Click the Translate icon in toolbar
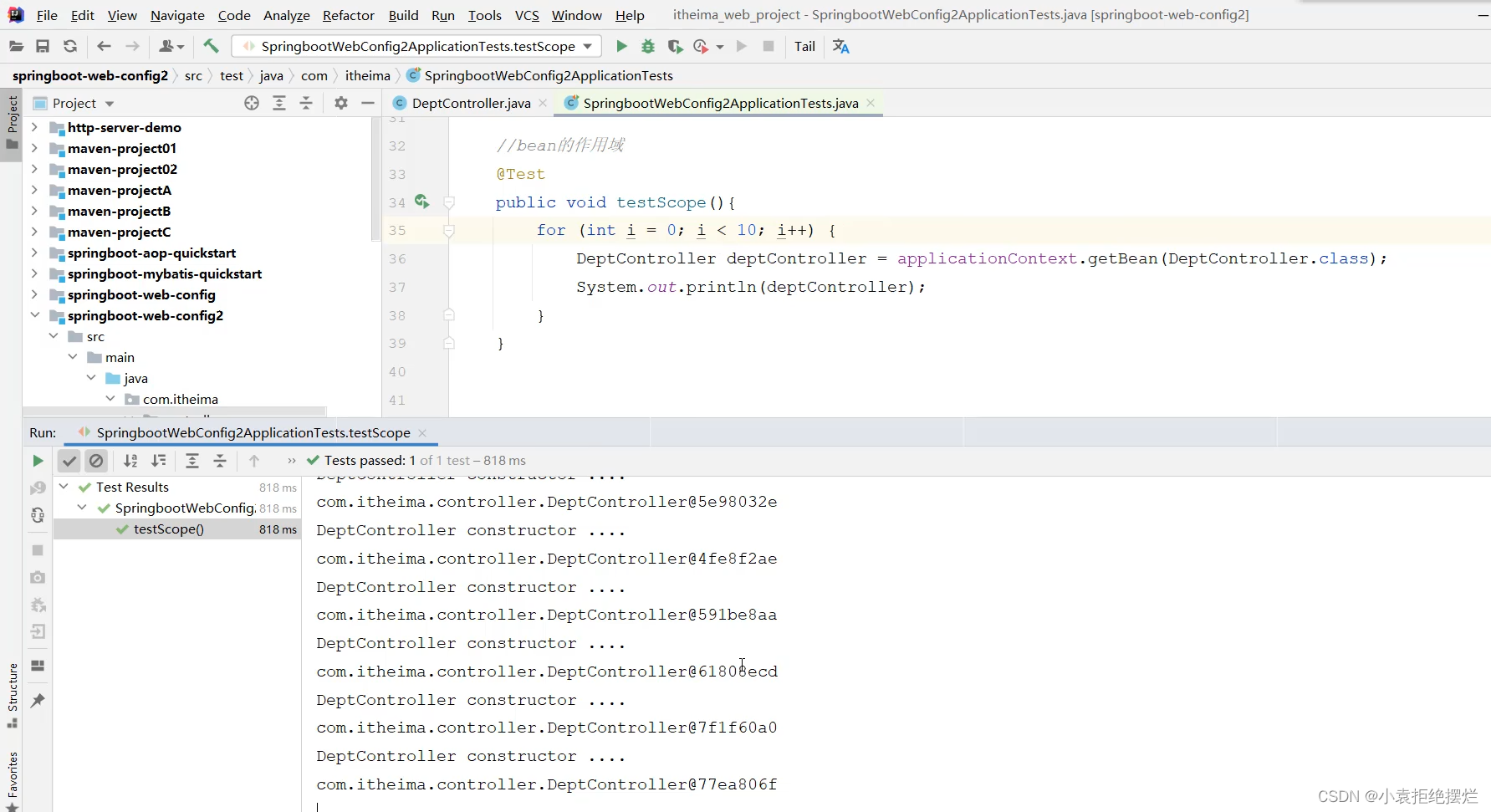1491x812 pixels. (841, 47)
